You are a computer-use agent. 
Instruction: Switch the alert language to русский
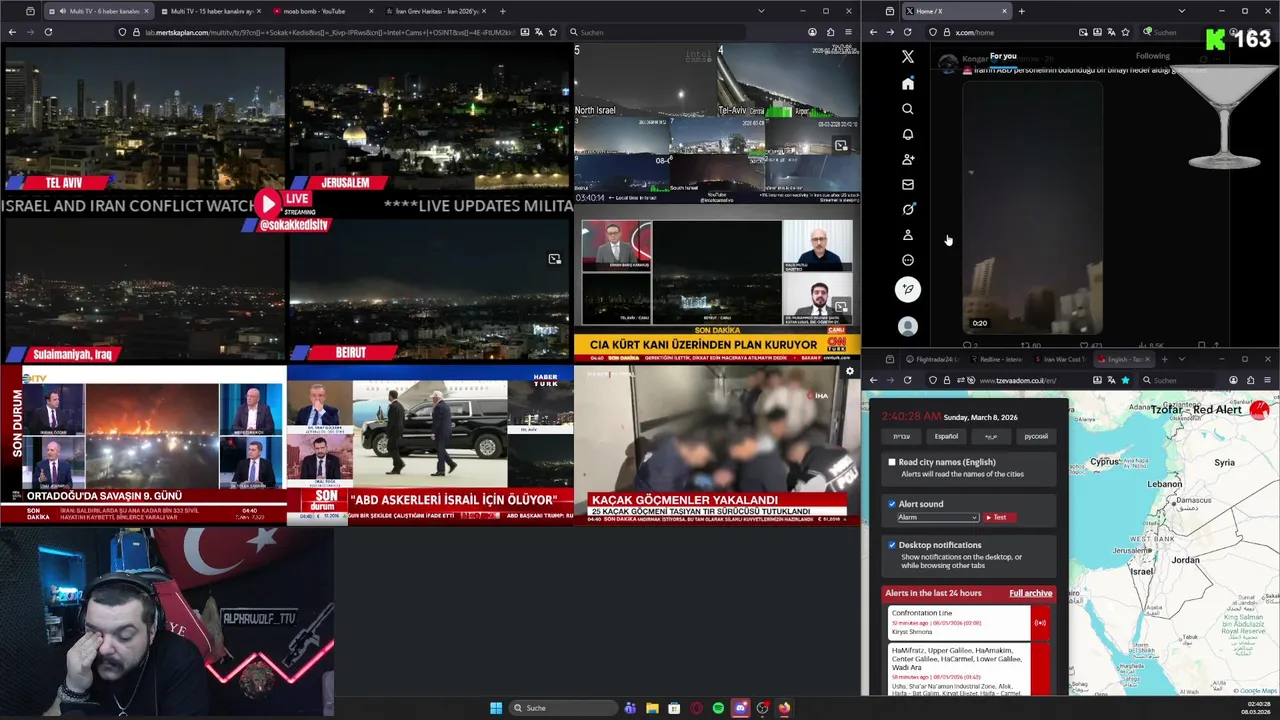click(x=1036, y=436)
